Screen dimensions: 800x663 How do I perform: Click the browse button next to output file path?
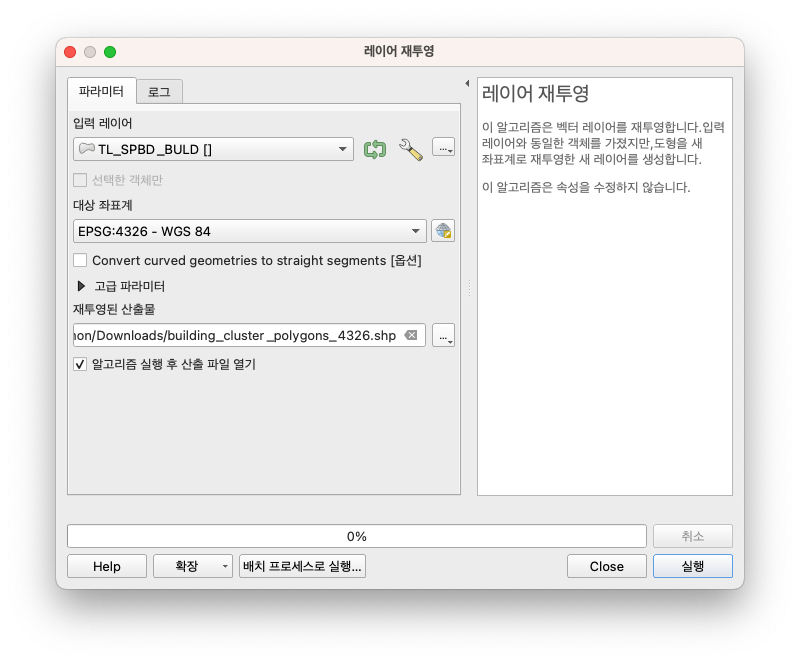coord(443,335)
